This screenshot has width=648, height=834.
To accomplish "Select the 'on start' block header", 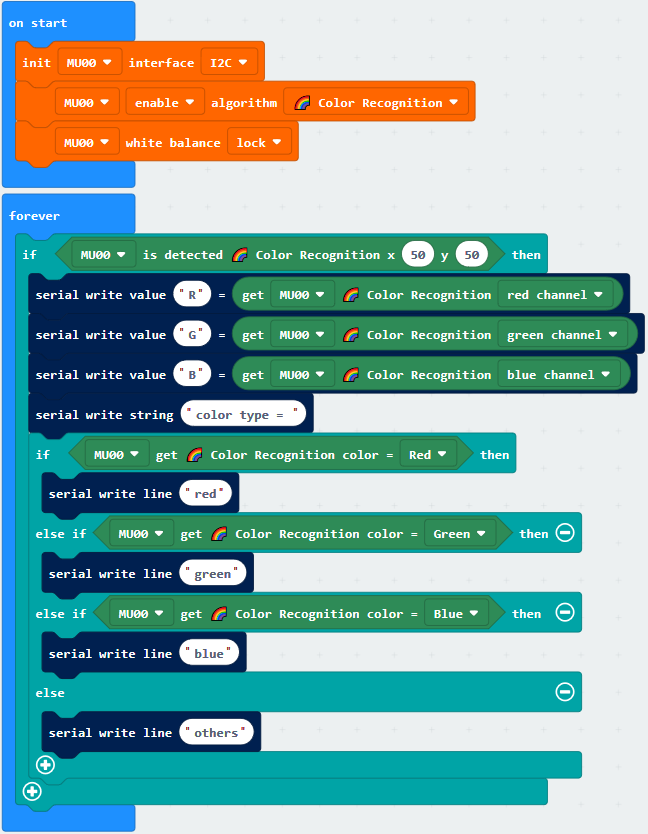I will pos(38,23).
